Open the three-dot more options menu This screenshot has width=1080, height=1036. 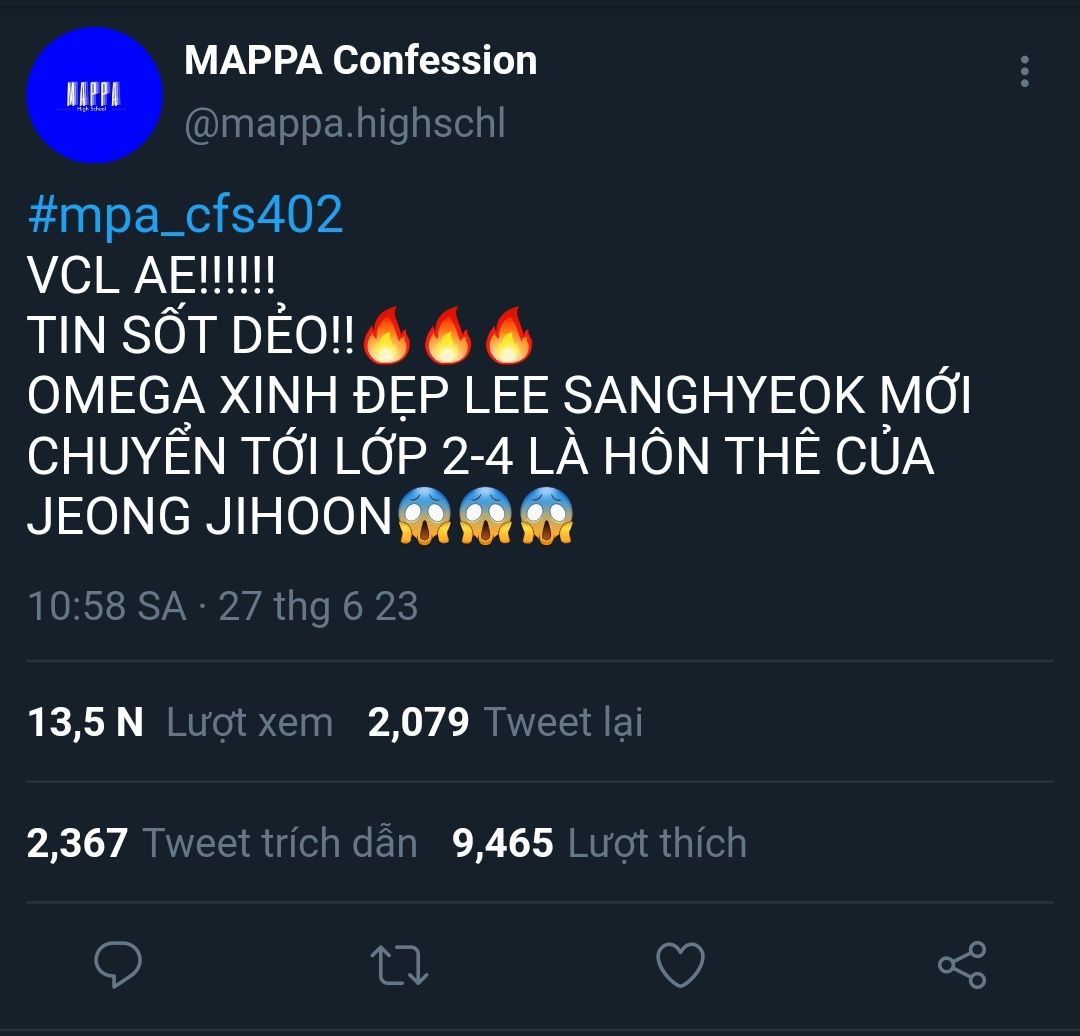click(x=1024, y=72)
